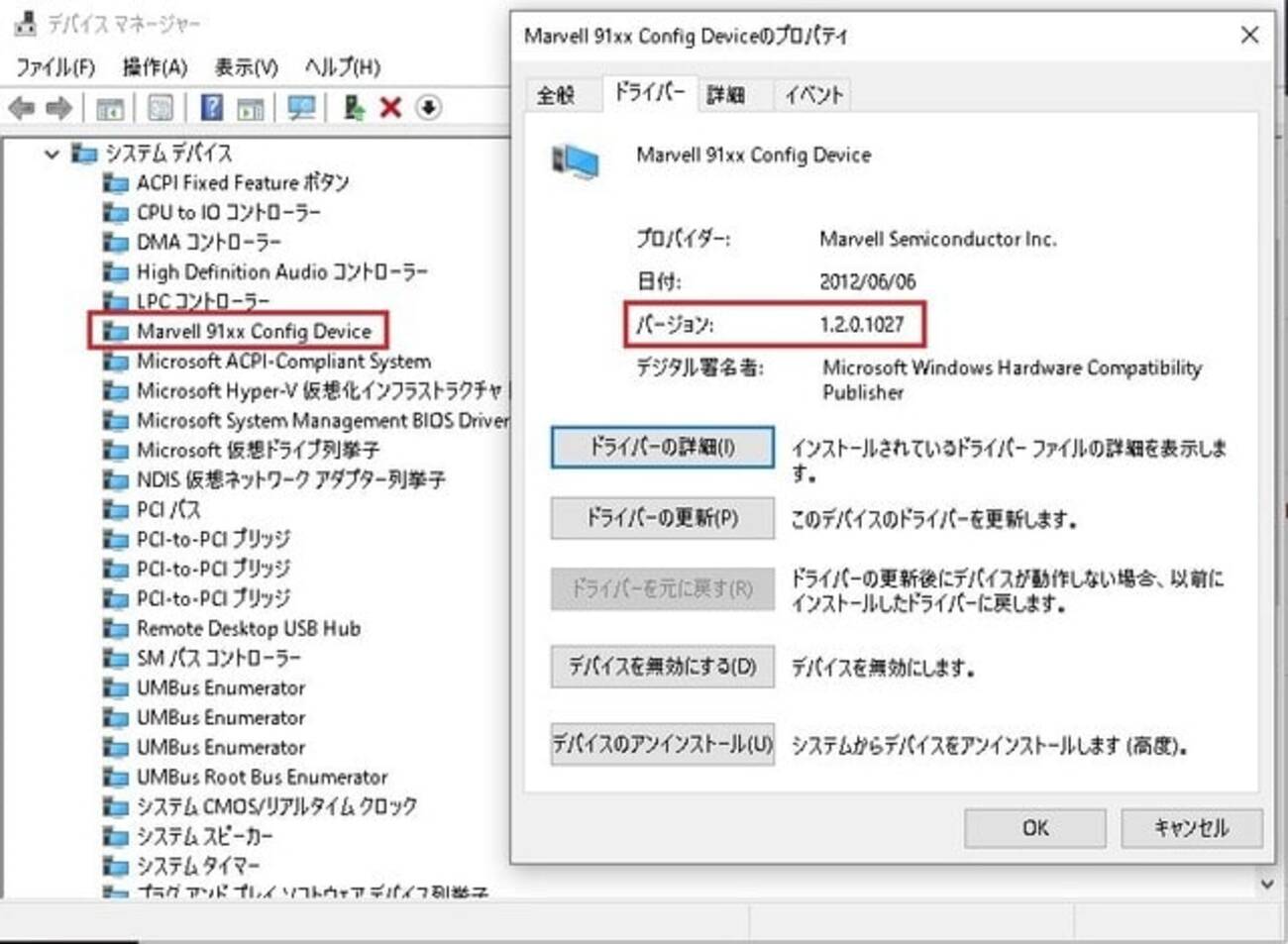Scan for hardware changes using the monitor icon
Screen dimensions: 1288x944
click(x=301, y=107)
